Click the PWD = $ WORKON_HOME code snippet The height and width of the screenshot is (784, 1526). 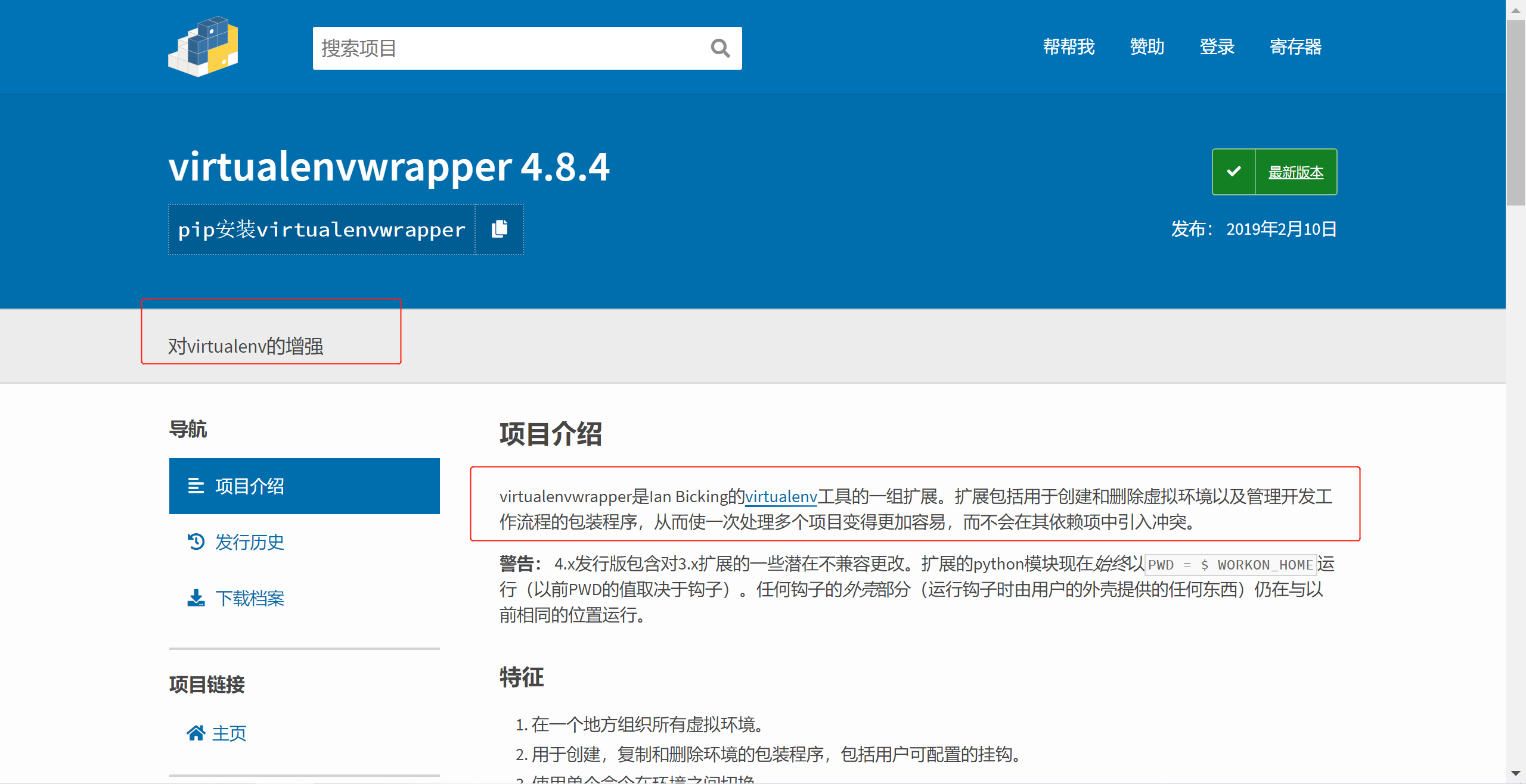[x=1230, y=565]
